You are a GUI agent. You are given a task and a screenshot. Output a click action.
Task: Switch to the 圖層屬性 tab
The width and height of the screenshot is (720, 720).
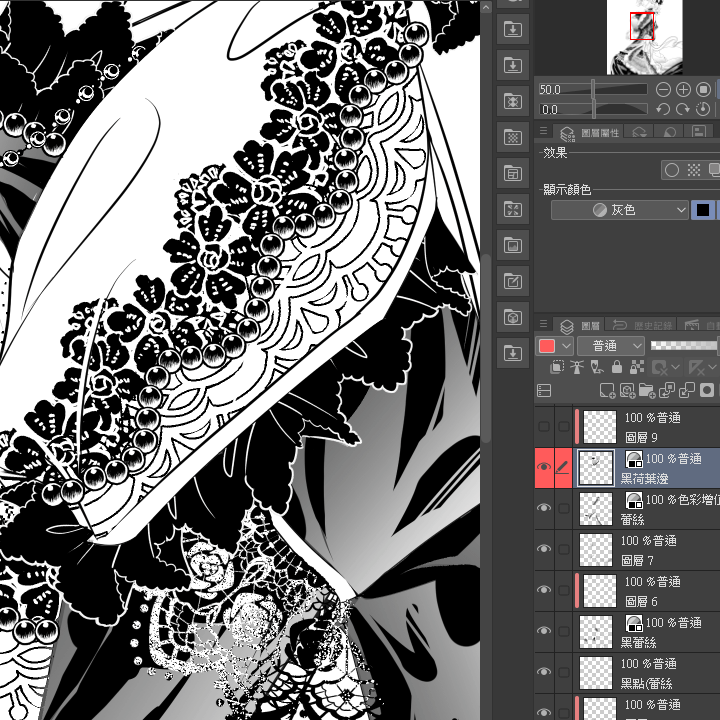[590, 133]
